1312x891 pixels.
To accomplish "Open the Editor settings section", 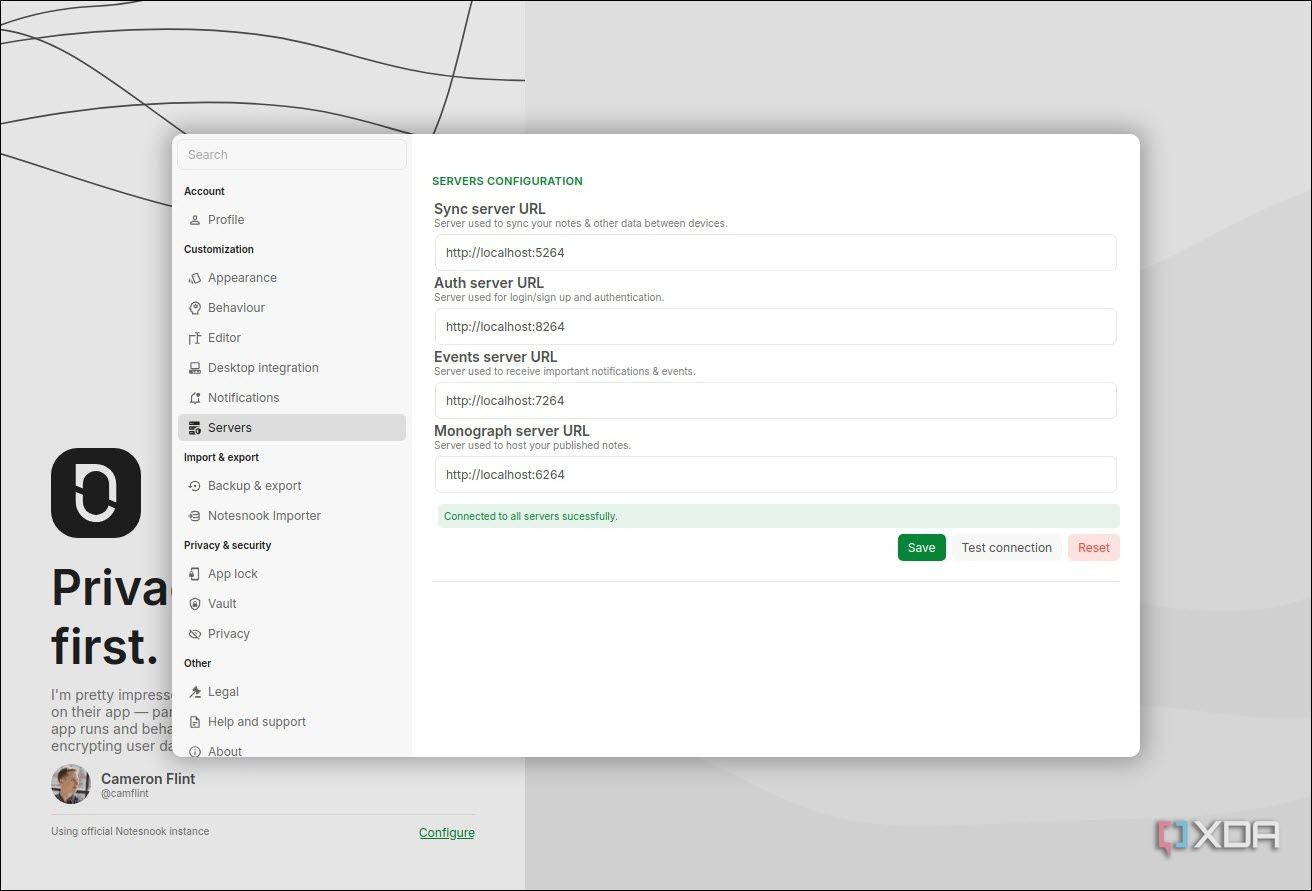I will (292, 338).
